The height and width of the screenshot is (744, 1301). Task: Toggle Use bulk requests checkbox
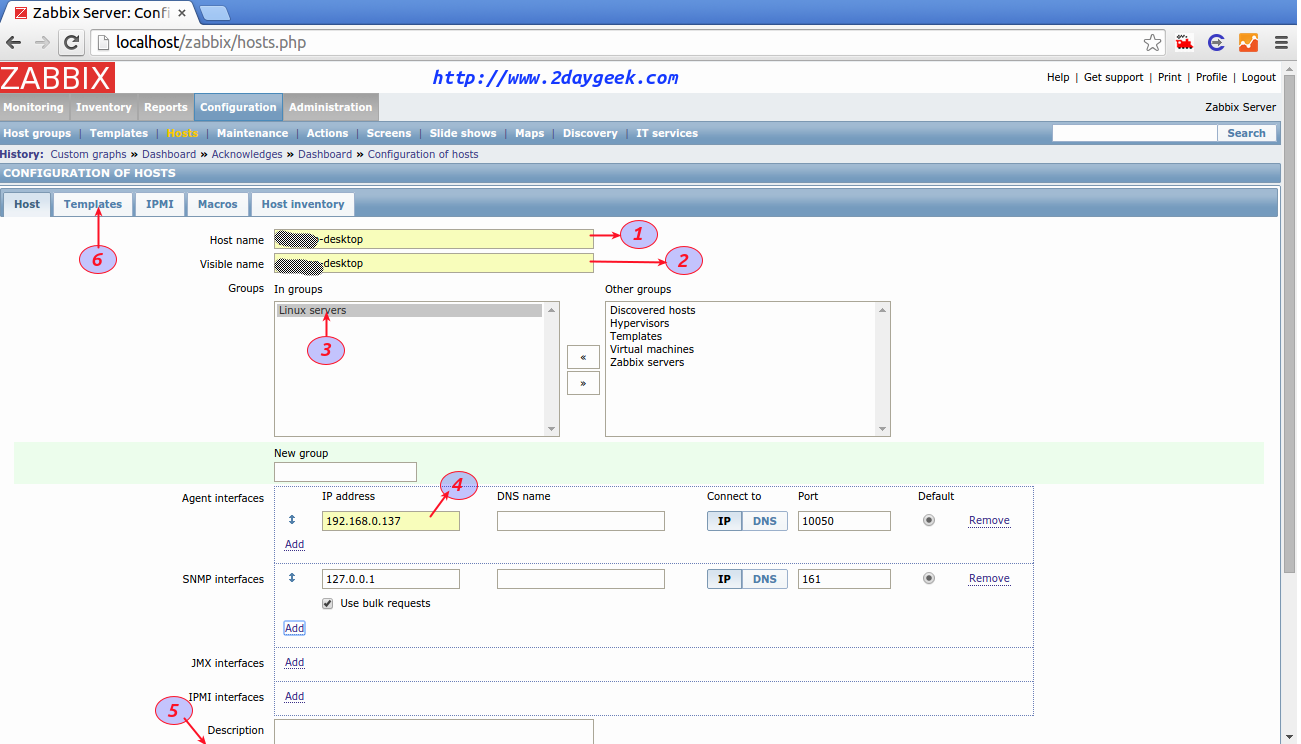click(328, 604)
